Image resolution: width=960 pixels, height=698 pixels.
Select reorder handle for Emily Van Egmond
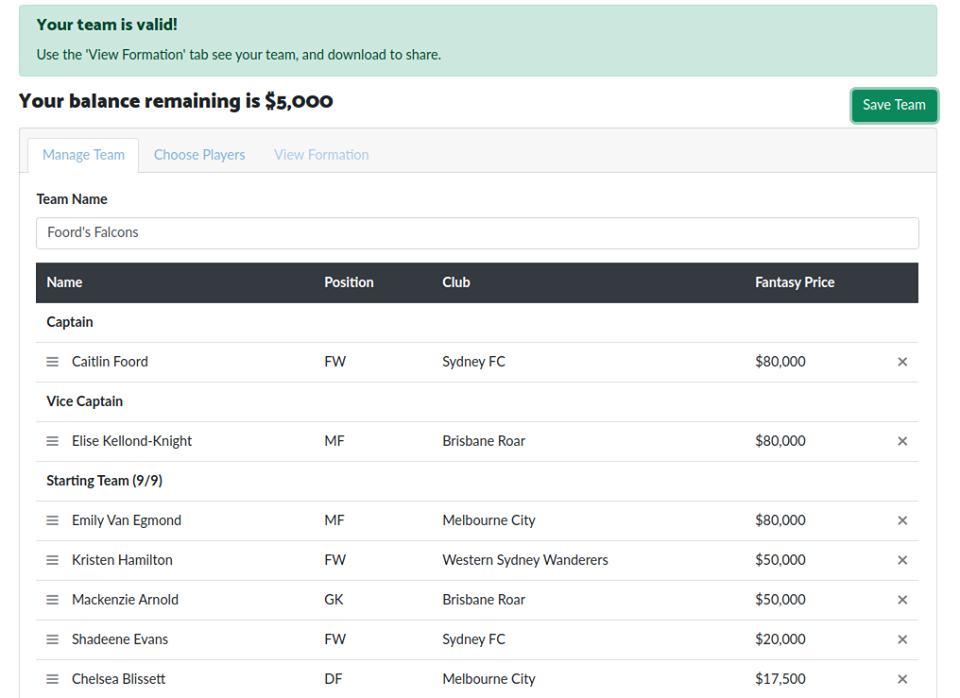[x=53, y=521]
